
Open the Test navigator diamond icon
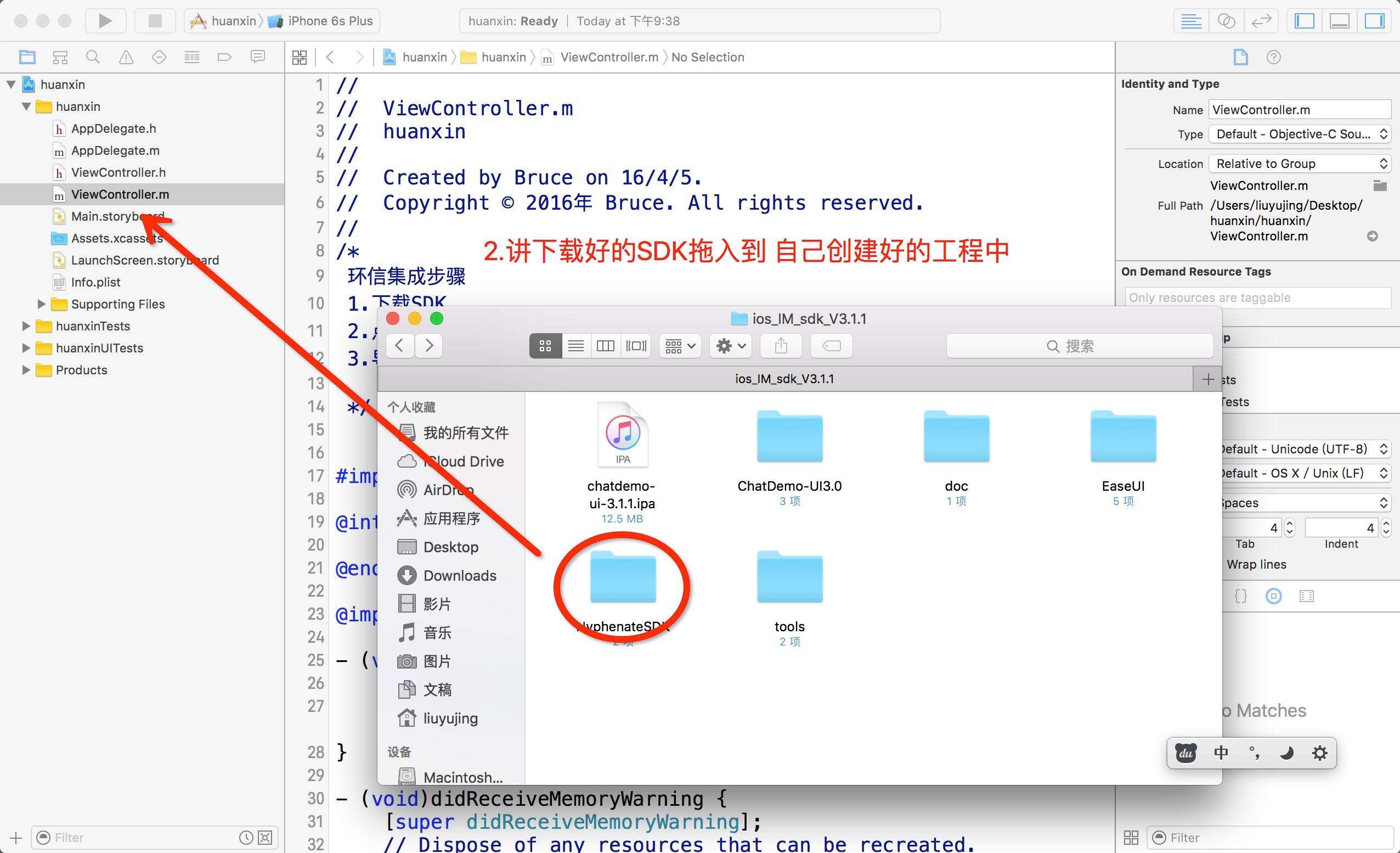pyautogui.click(x=159, y=57)
